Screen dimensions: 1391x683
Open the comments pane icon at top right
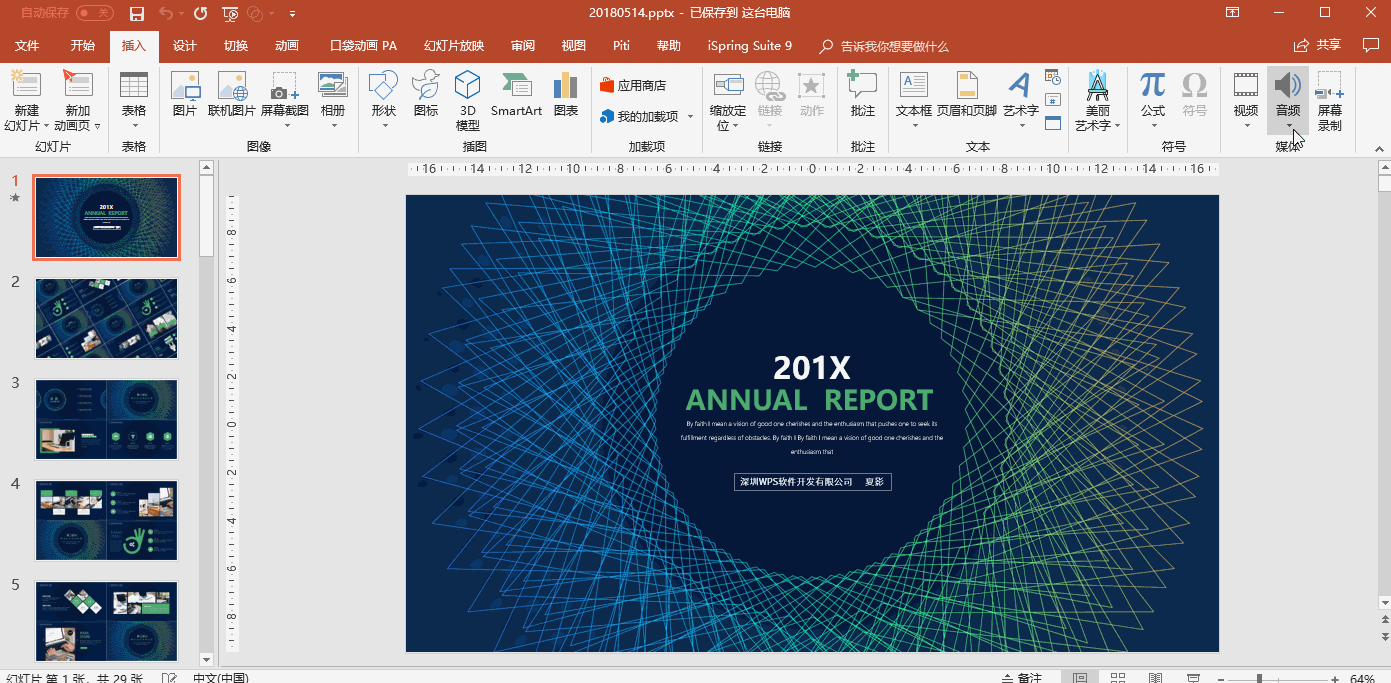[1371, 45]
